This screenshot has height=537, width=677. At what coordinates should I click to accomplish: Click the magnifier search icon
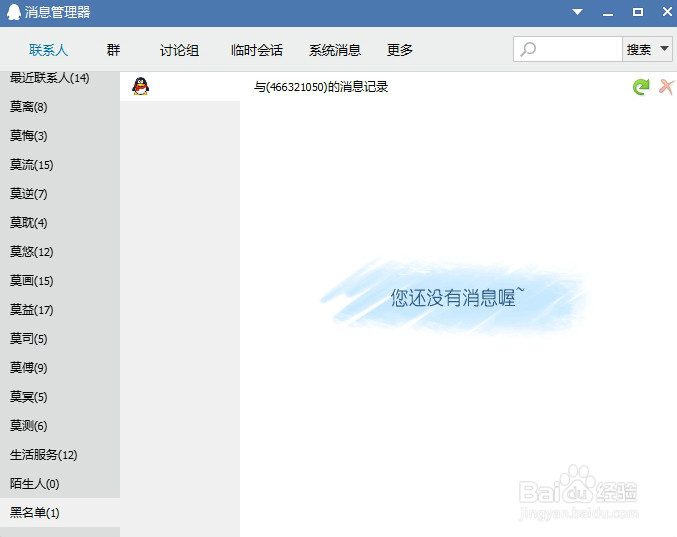pos(528,49)
